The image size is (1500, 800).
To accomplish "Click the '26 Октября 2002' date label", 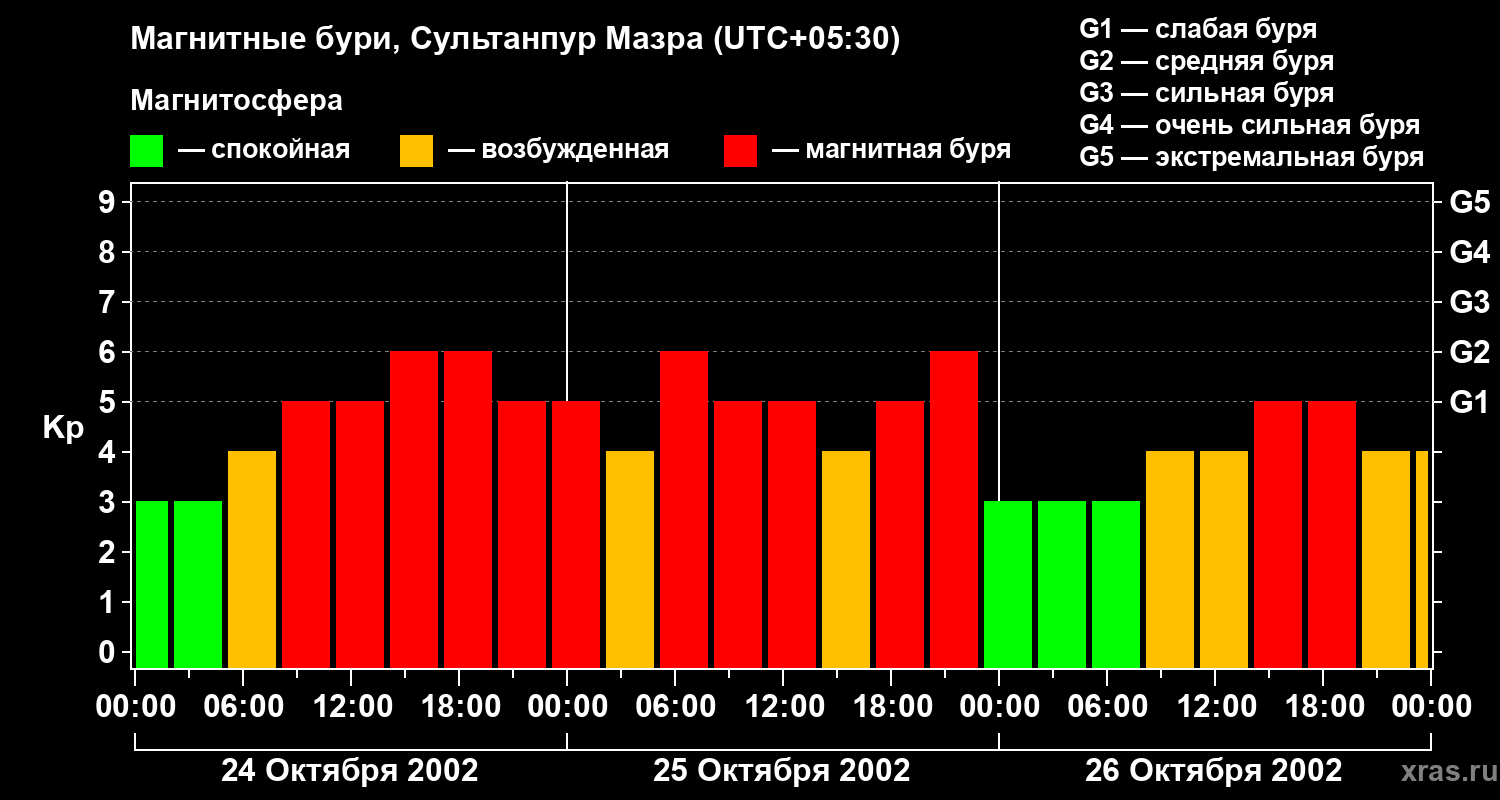I will (x=1214, y=771).
